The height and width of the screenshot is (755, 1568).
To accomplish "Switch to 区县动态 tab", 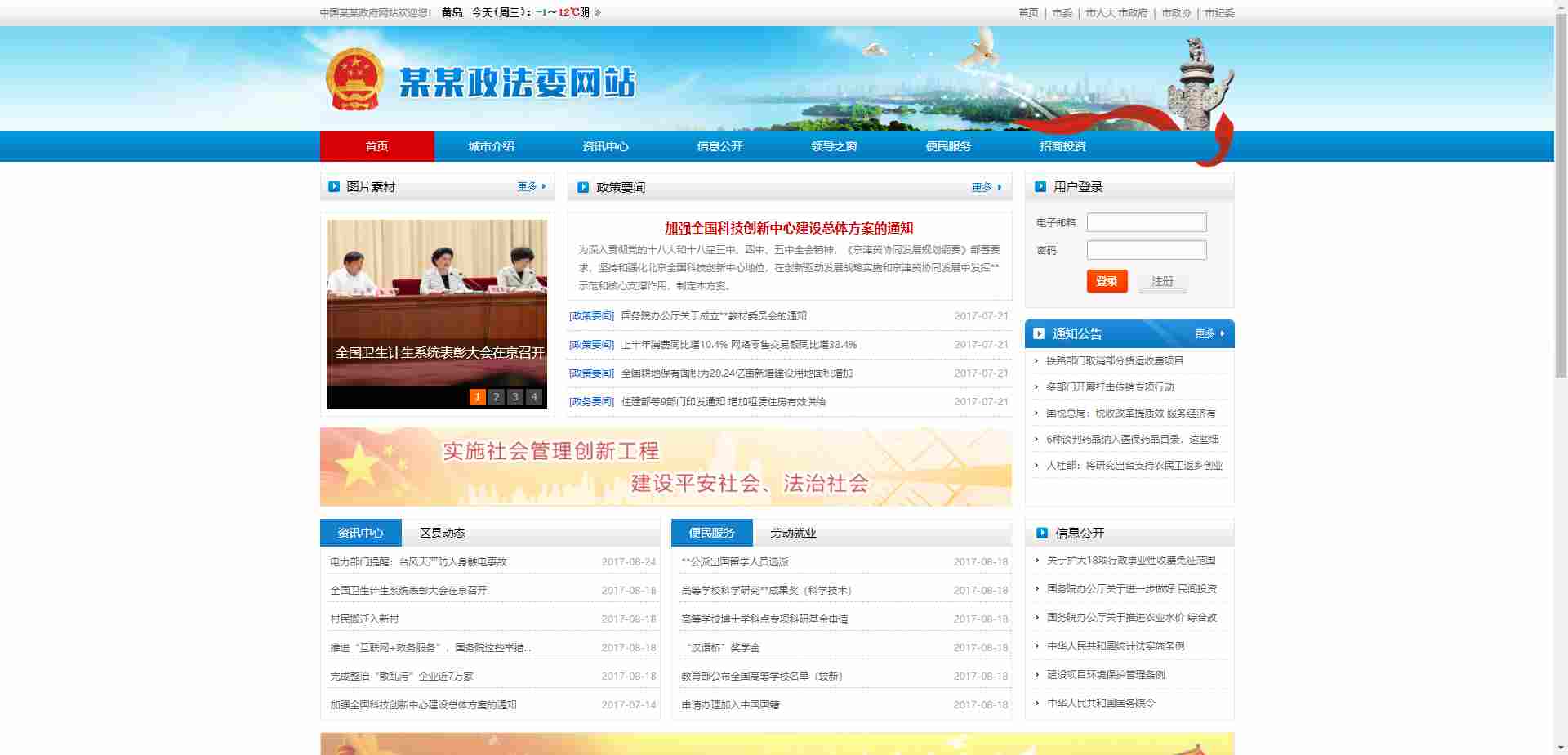I will 443,533.
